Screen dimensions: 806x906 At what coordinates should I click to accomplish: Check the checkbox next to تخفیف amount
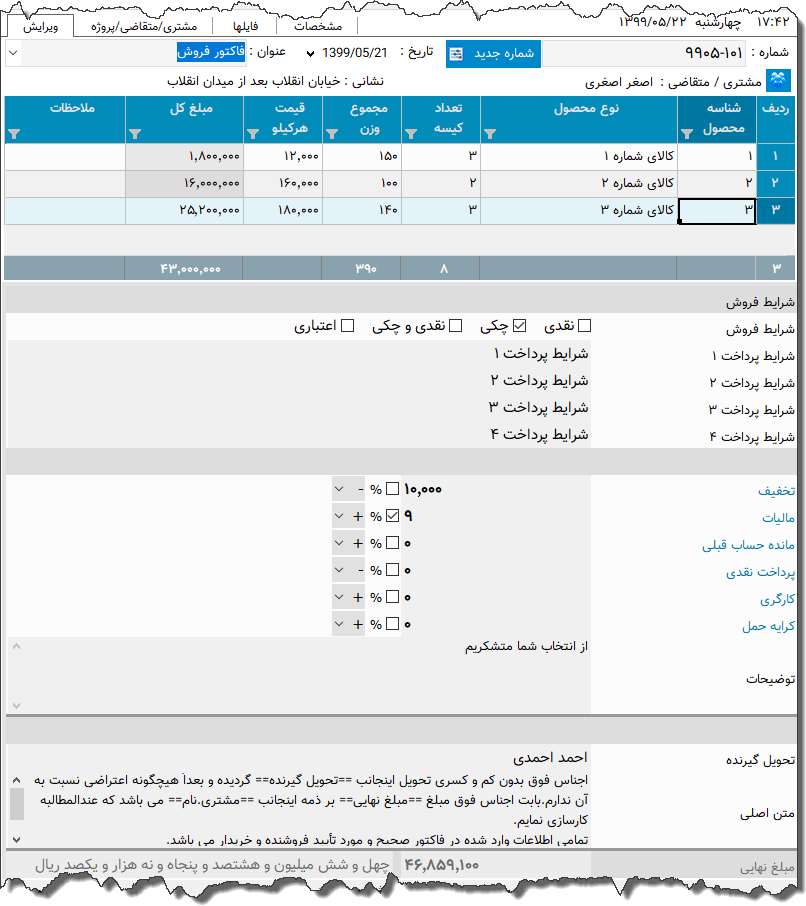[392, 489]
